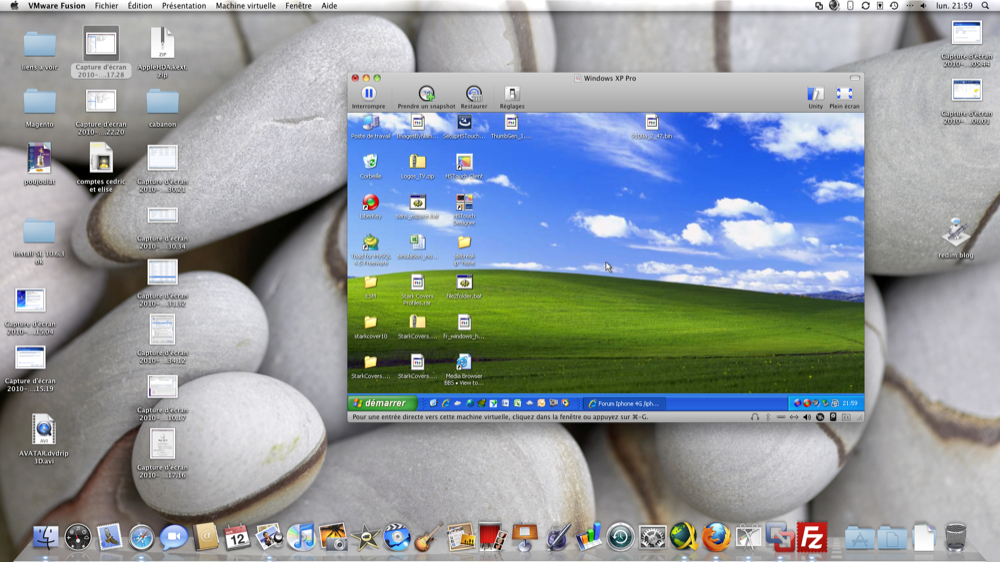Open VMware Fusion icon in the Dock
Screen dimensions: 1000x562
coord(780,537)
